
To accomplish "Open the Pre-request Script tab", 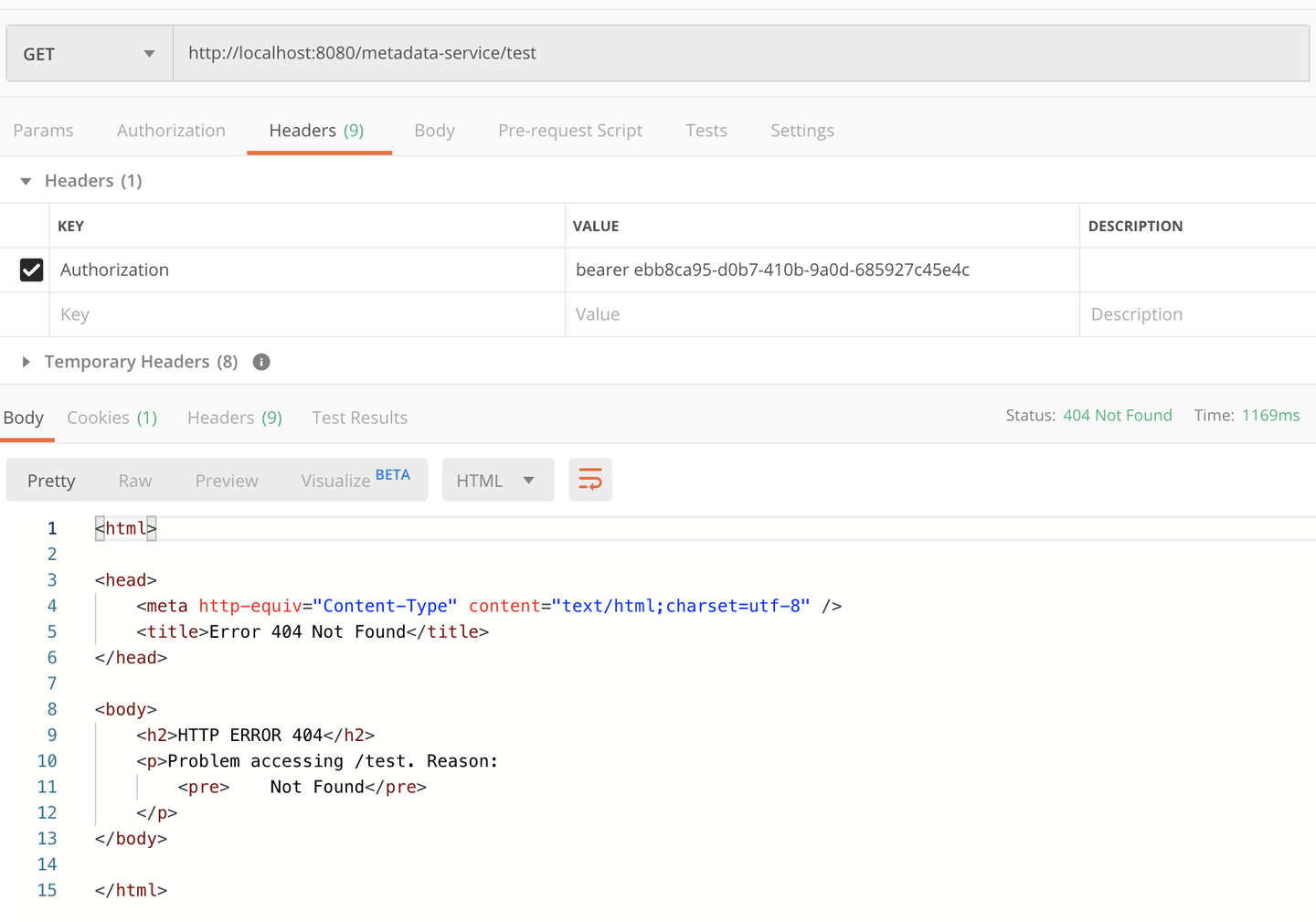I will 570,131.
